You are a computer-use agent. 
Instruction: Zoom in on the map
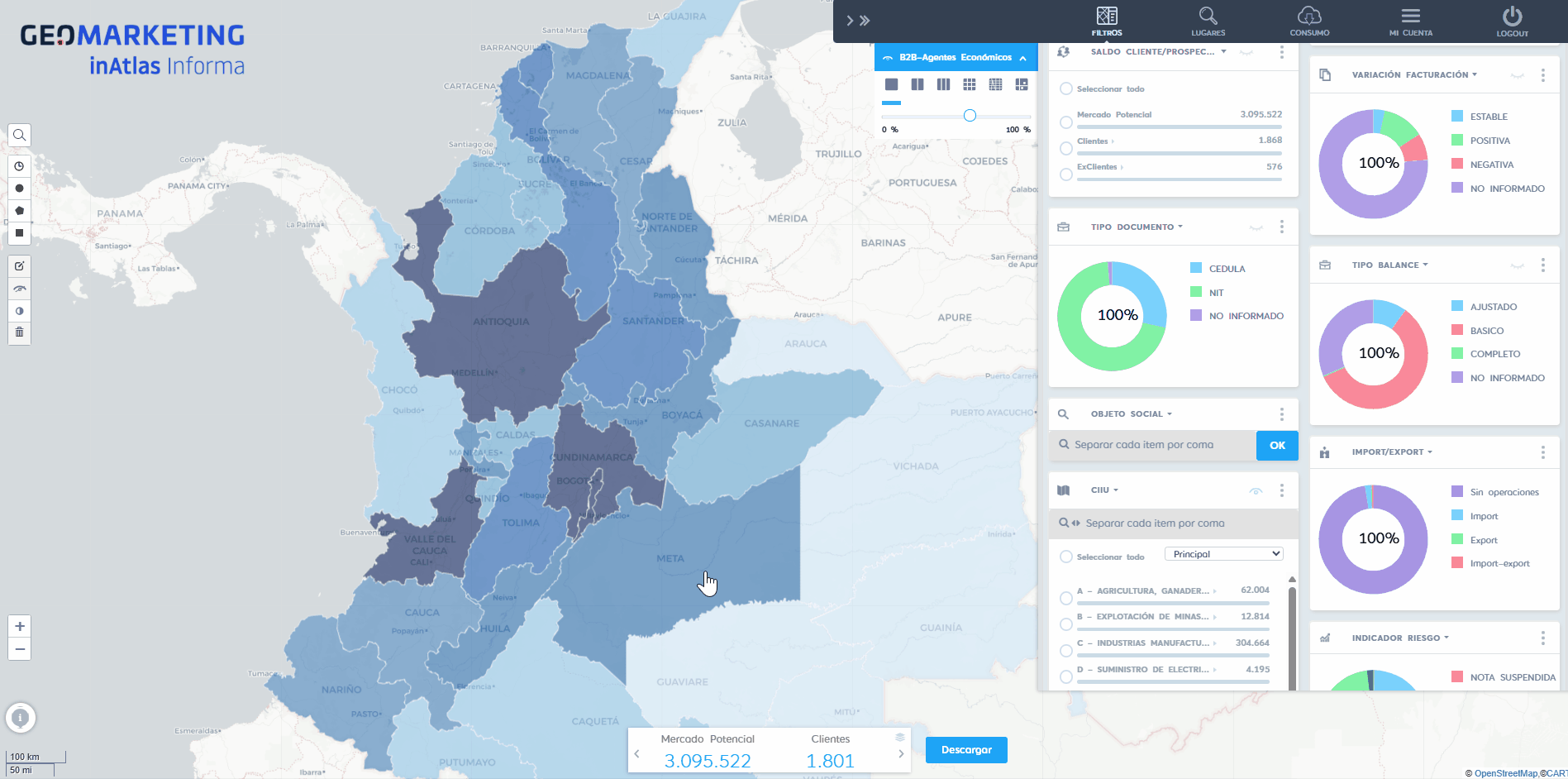19,627
